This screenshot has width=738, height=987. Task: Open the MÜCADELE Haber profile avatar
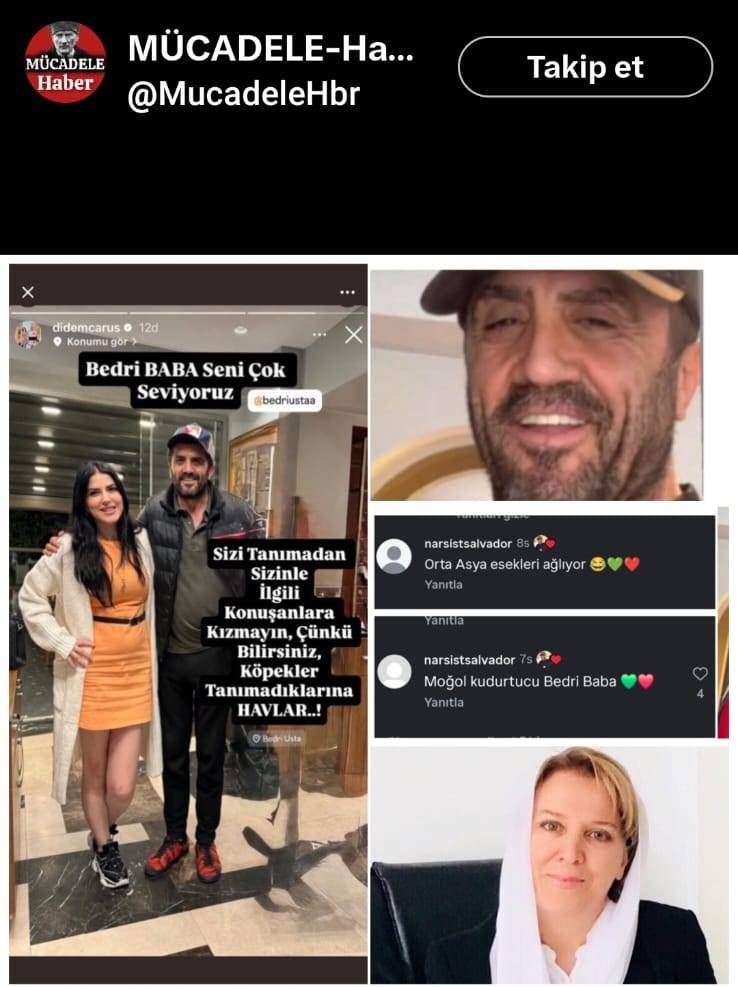65,62
